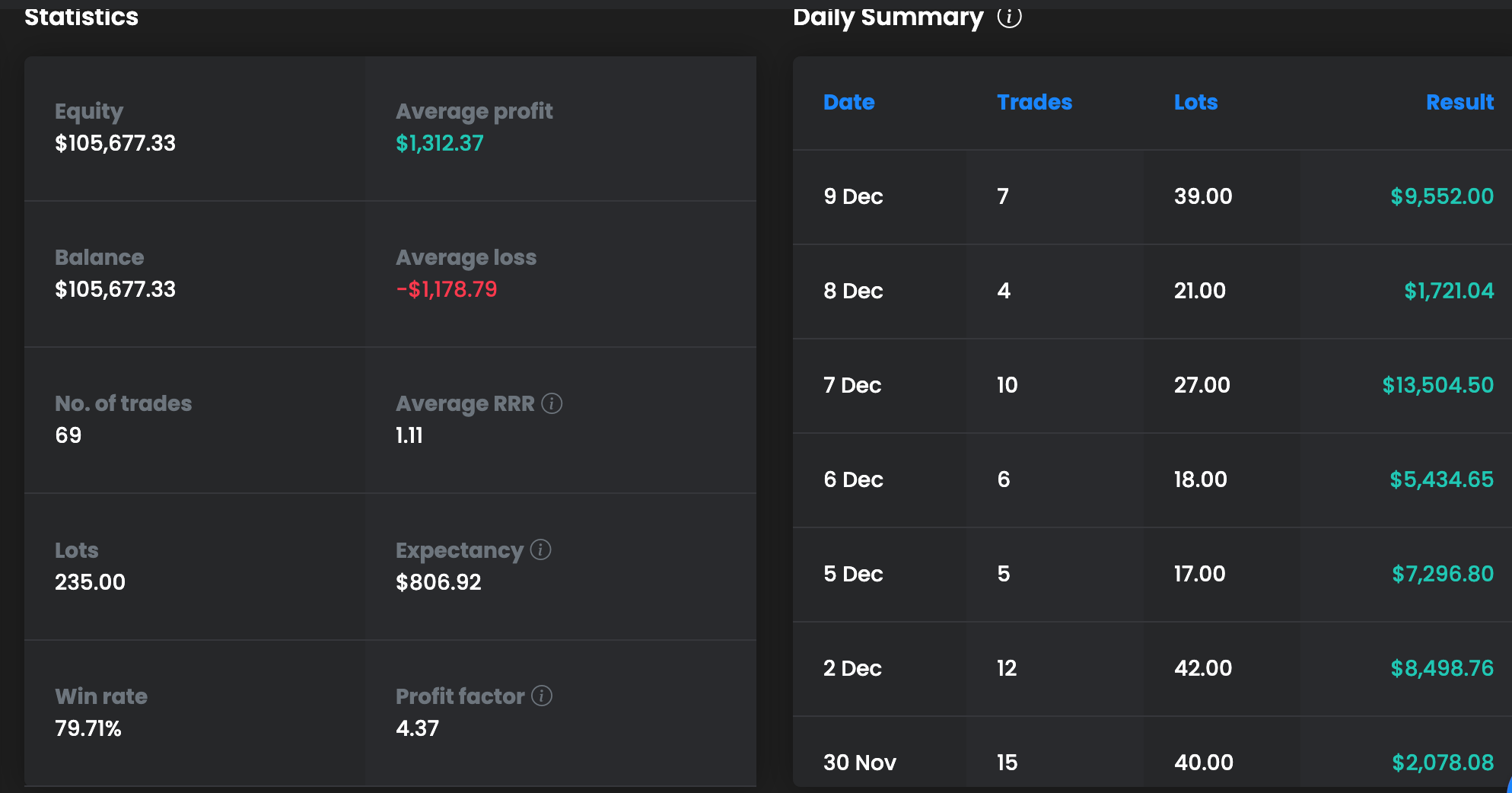
Task: Select the 8 Dec summary row
Action: point(853,291)
